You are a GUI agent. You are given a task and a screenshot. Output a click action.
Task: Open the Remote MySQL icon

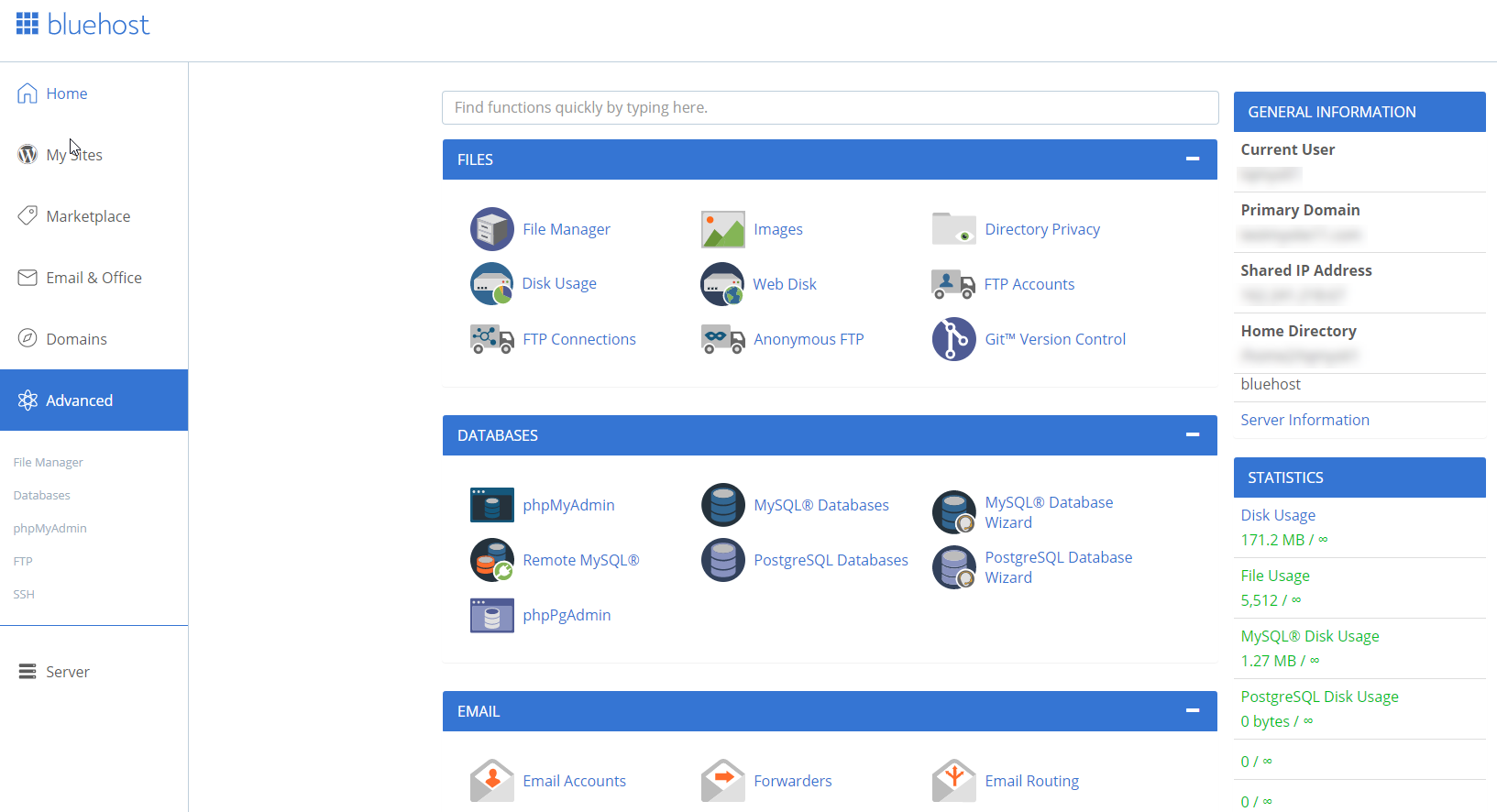pos(492,560)
